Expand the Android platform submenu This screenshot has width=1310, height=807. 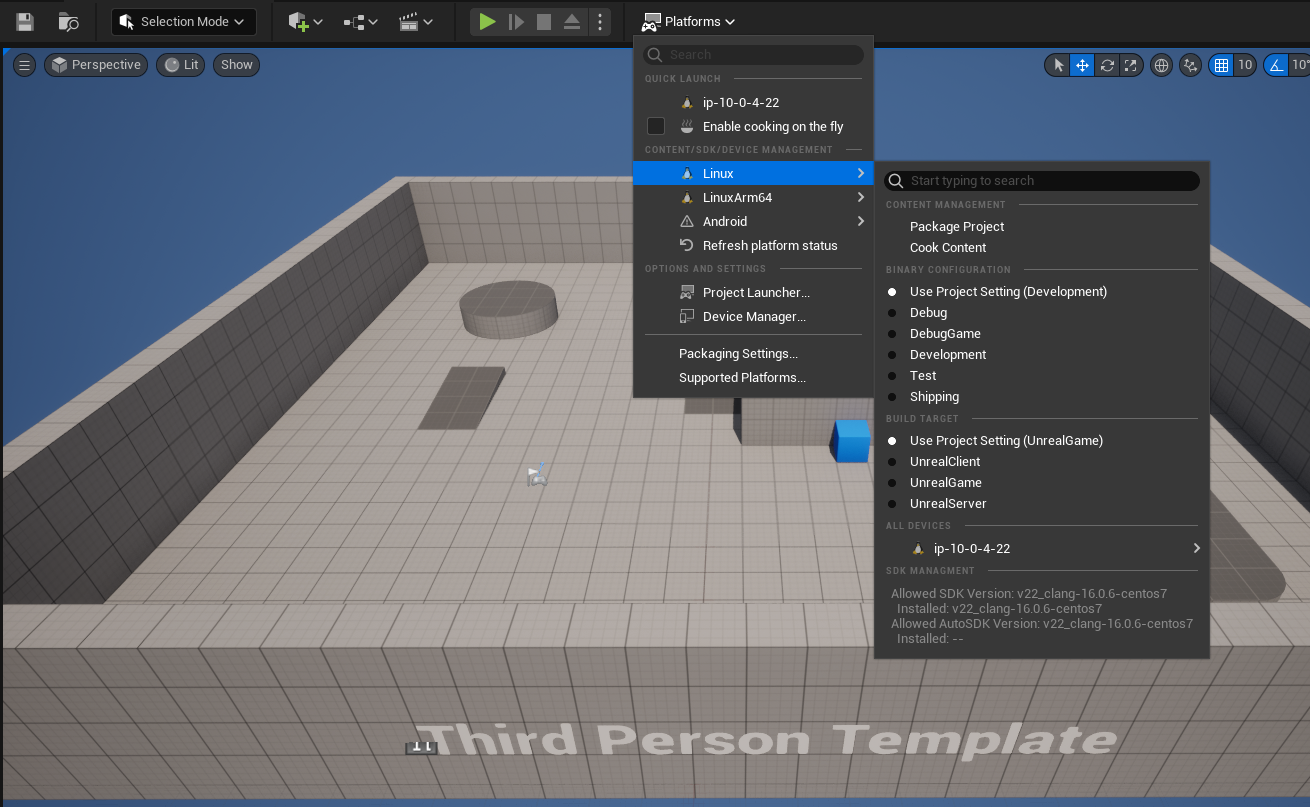753,221
